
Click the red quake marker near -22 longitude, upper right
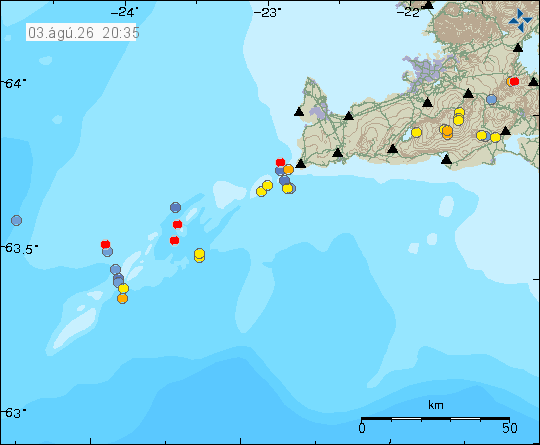(x=514, y=81)
